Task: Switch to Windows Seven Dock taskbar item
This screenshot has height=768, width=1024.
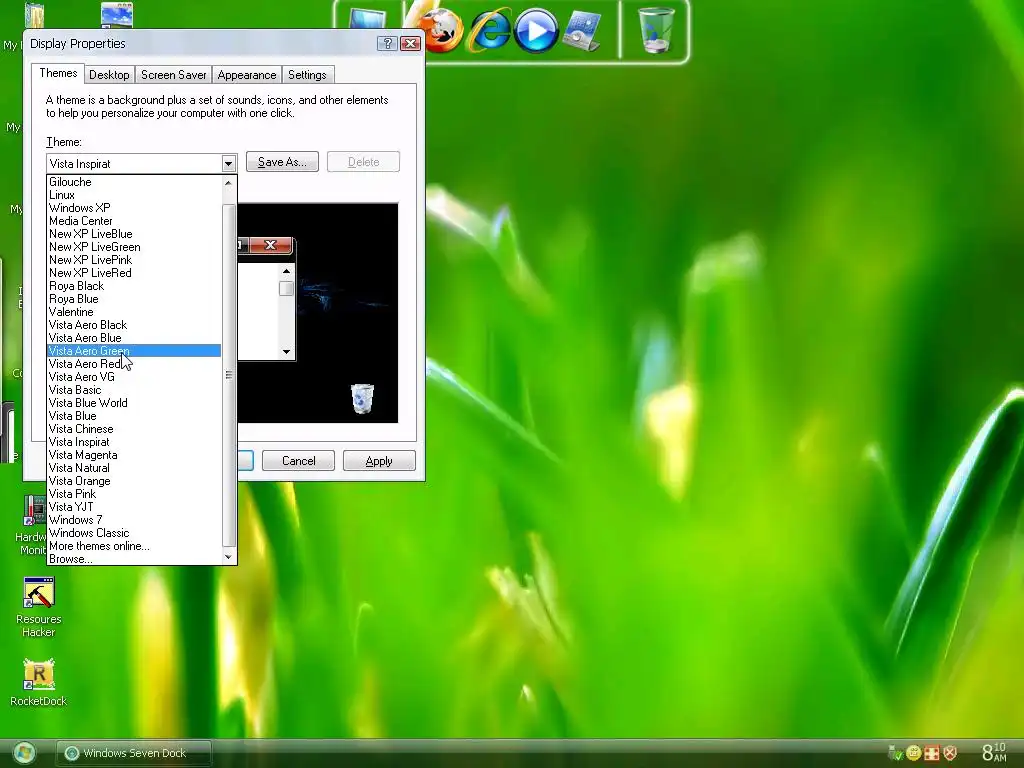Action: 134,753
